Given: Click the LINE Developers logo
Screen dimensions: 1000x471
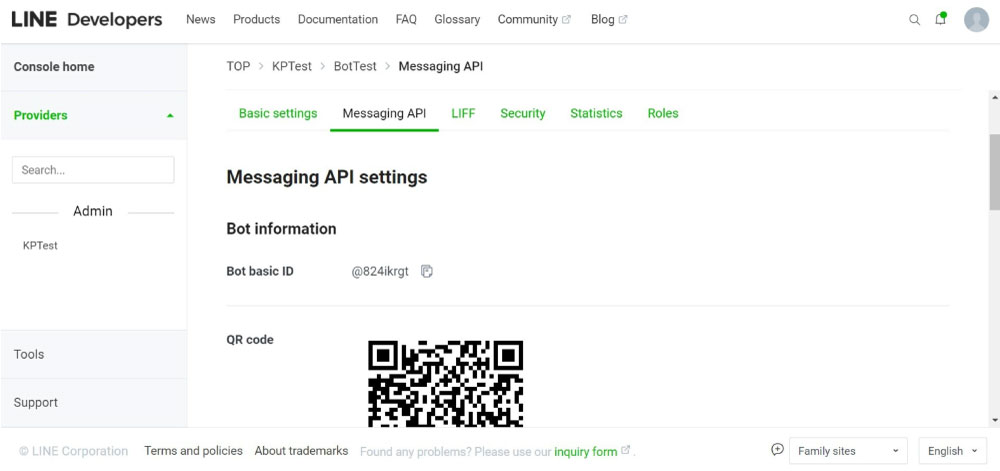Looking at the screenshot, I should pos(87,20).
